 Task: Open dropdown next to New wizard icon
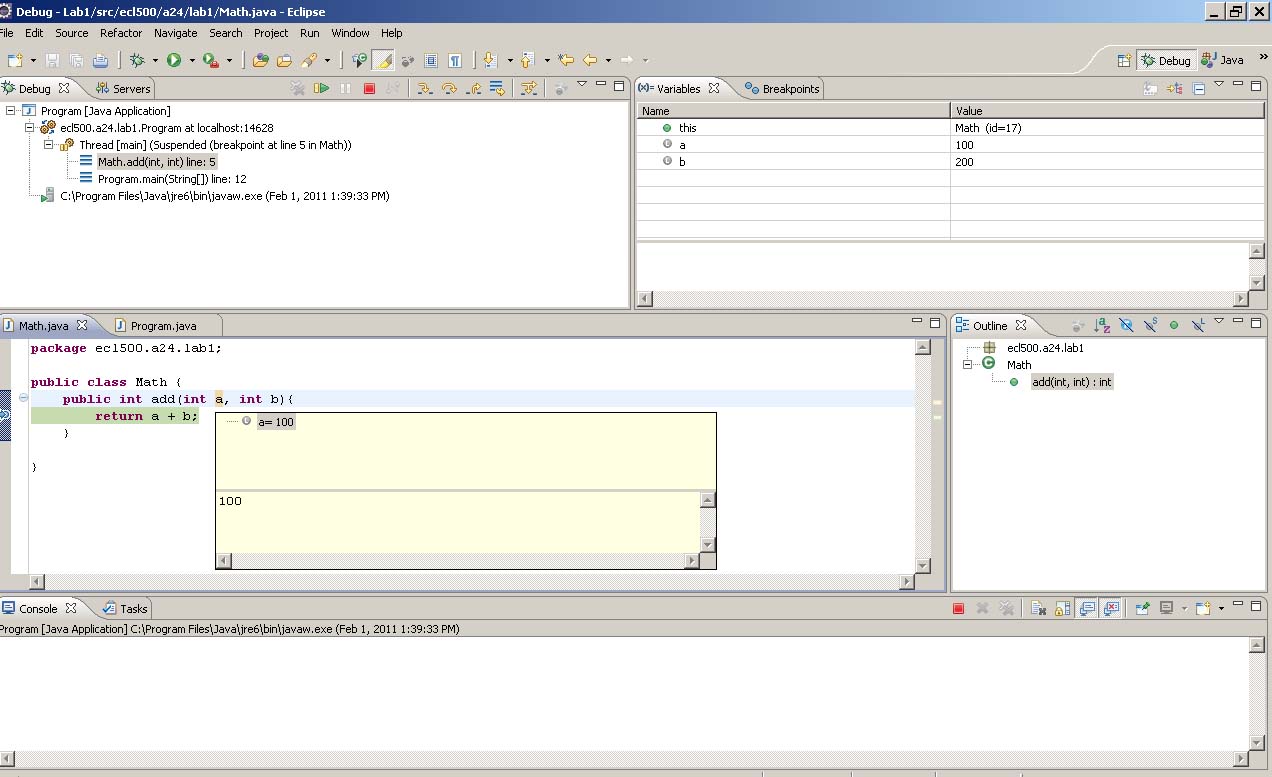click(x=34, y=61)
